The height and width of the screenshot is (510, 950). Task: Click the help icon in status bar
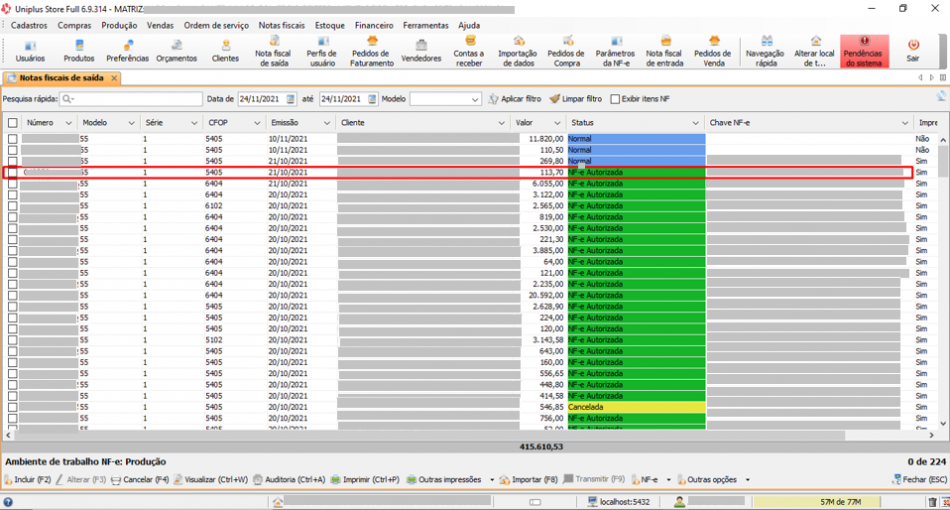pos(8,502)
